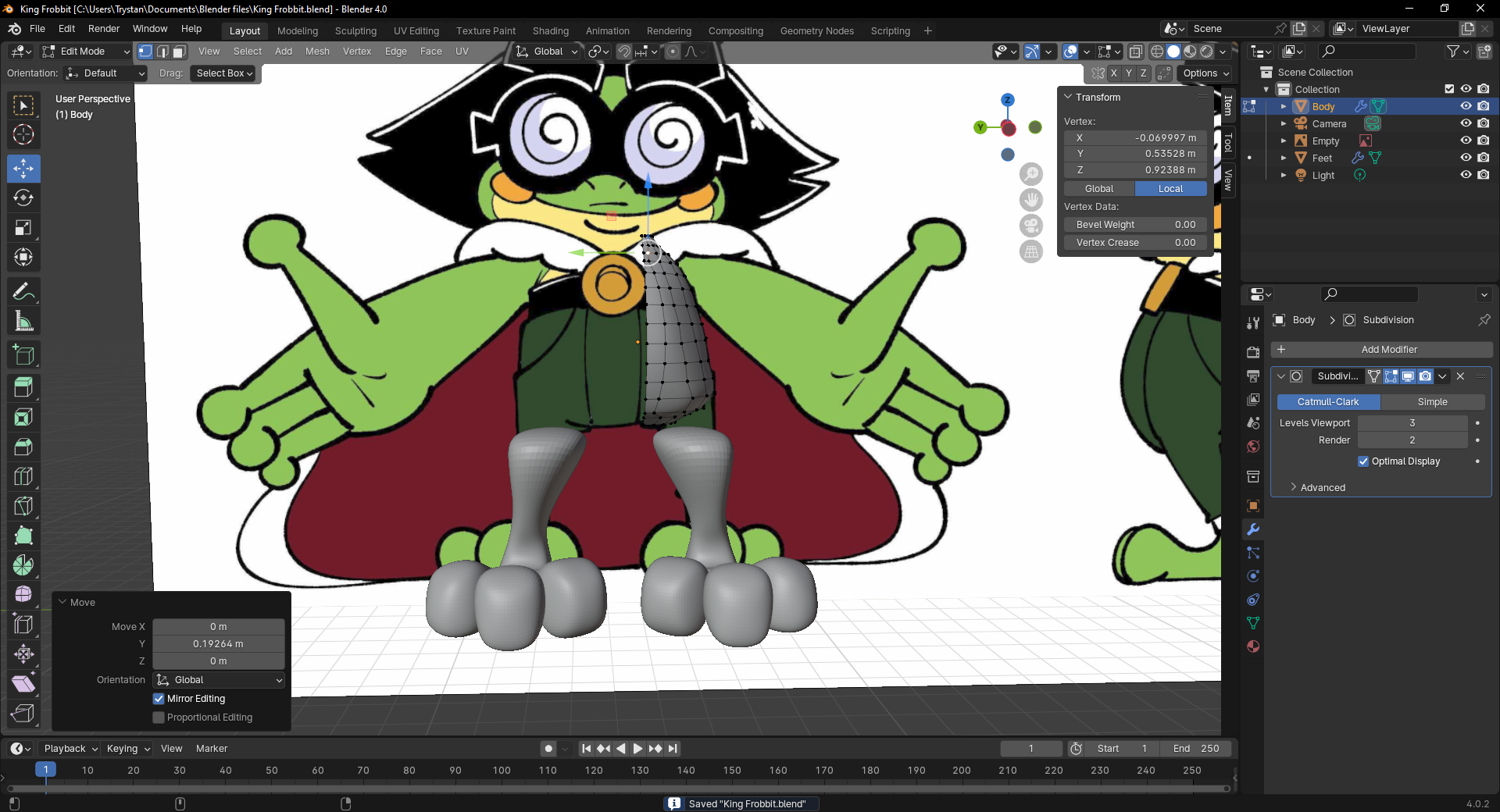Open the Mesh menu

316,52
